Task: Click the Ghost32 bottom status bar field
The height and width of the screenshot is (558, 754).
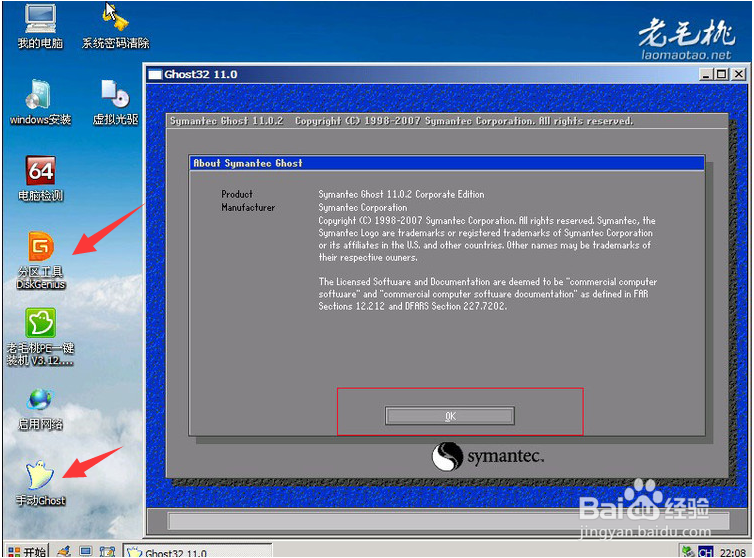Action: coord(448,520)
